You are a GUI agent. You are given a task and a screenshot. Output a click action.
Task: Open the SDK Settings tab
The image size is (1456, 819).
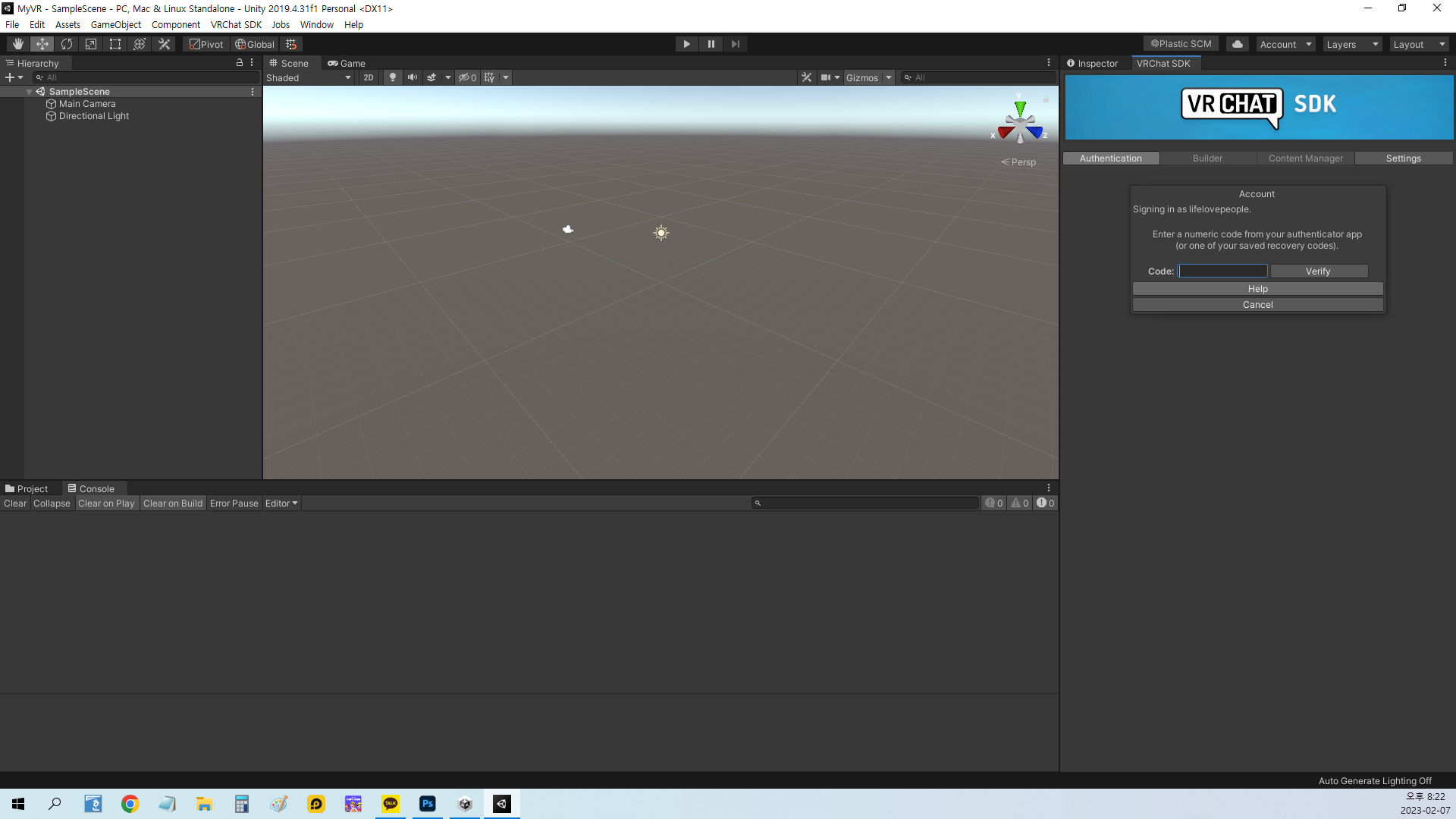[x=1404, y=158]
